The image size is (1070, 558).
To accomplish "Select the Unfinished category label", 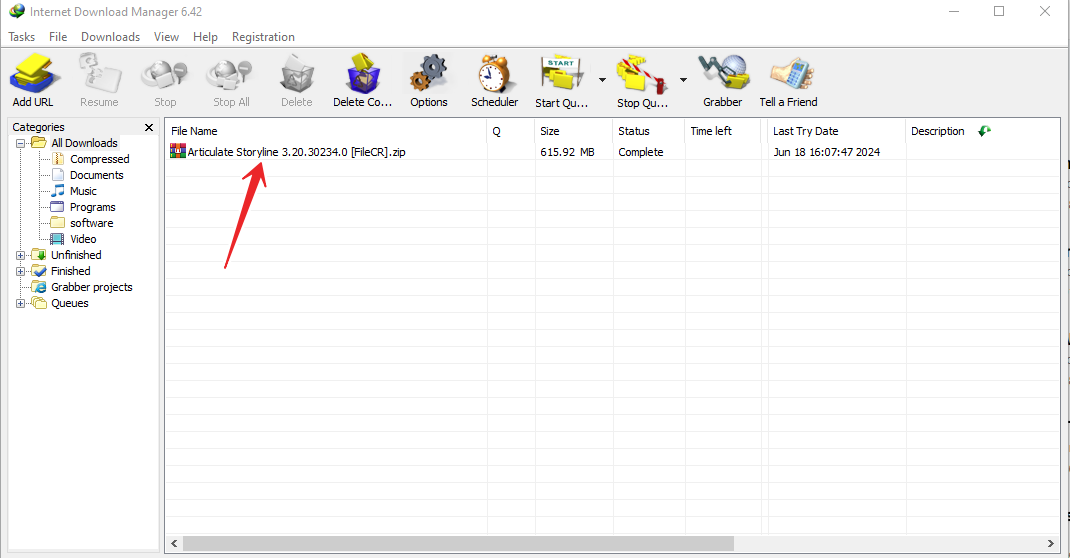I will click(x=76, y=254).
